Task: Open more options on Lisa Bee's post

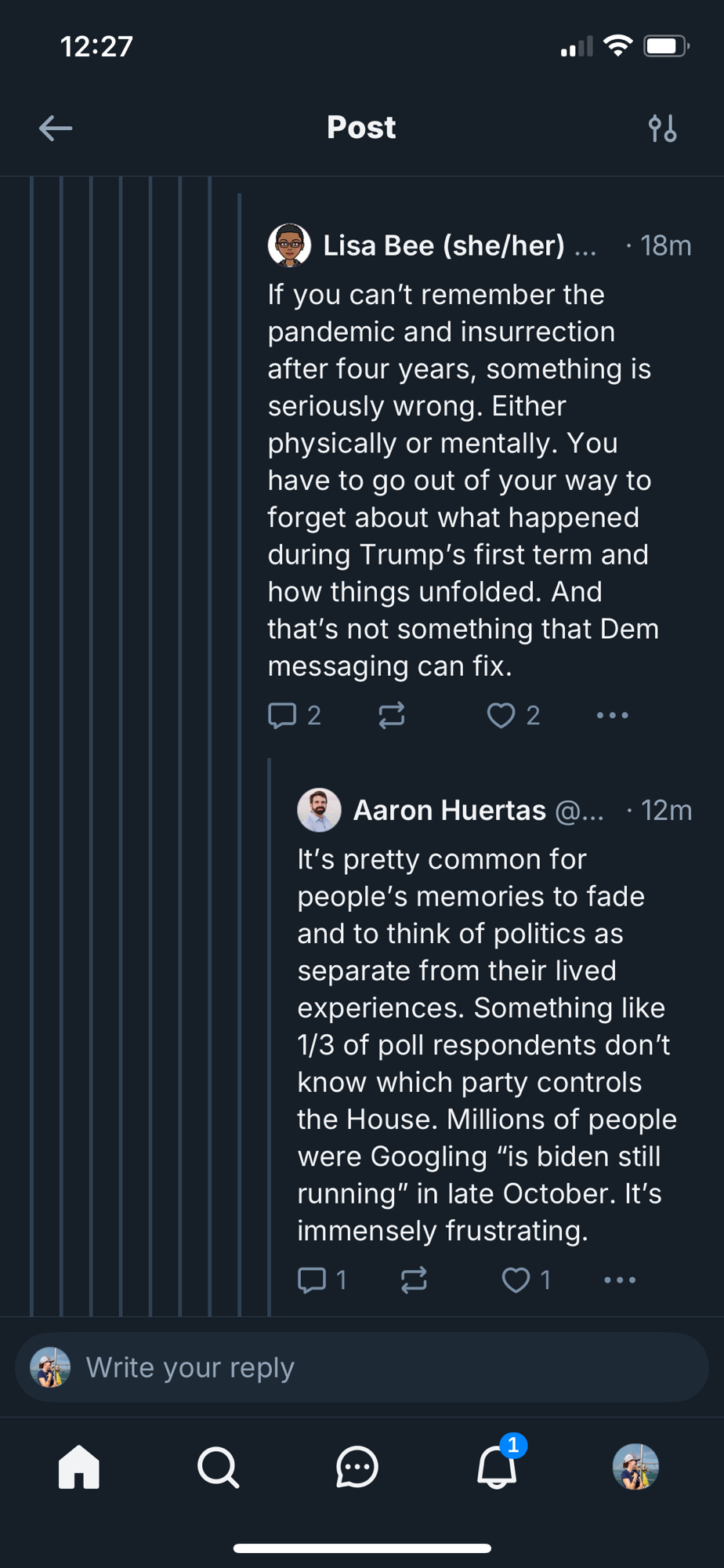Action: click(612, 715)
